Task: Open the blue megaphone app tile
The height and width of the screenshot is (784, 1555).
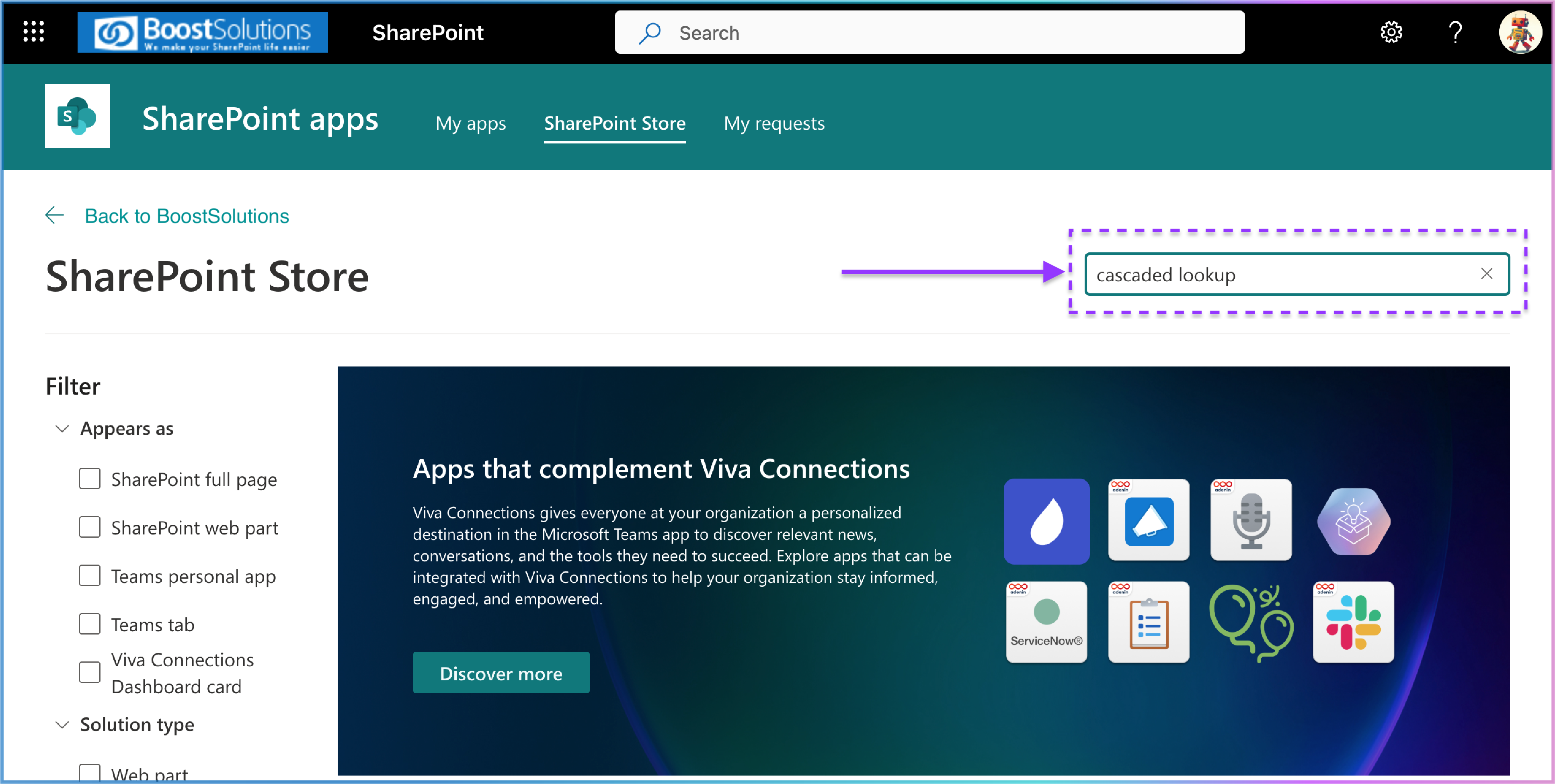Action: click(1149, 520)
